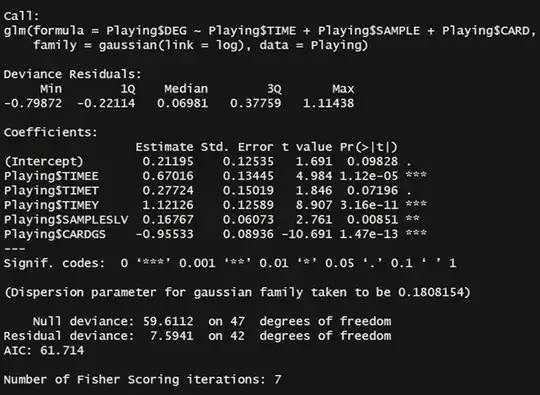Image resolution: width=540 pixels, height=395 pixels.
Task: Select the gaussian(link = log) family text
Action: coord(172,45)
